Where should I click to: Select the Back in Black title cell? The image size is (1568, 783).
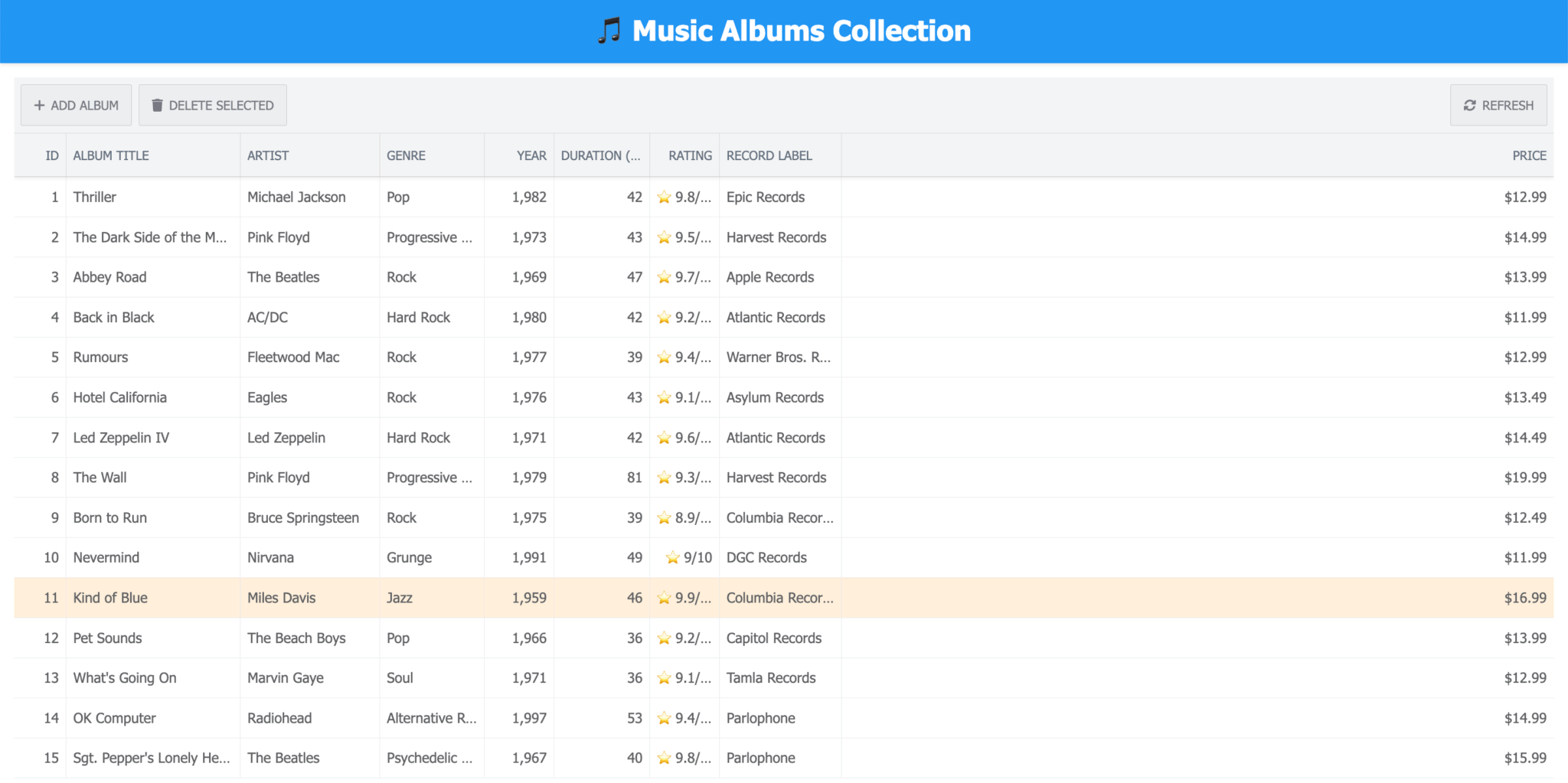(x=153, y=318)
